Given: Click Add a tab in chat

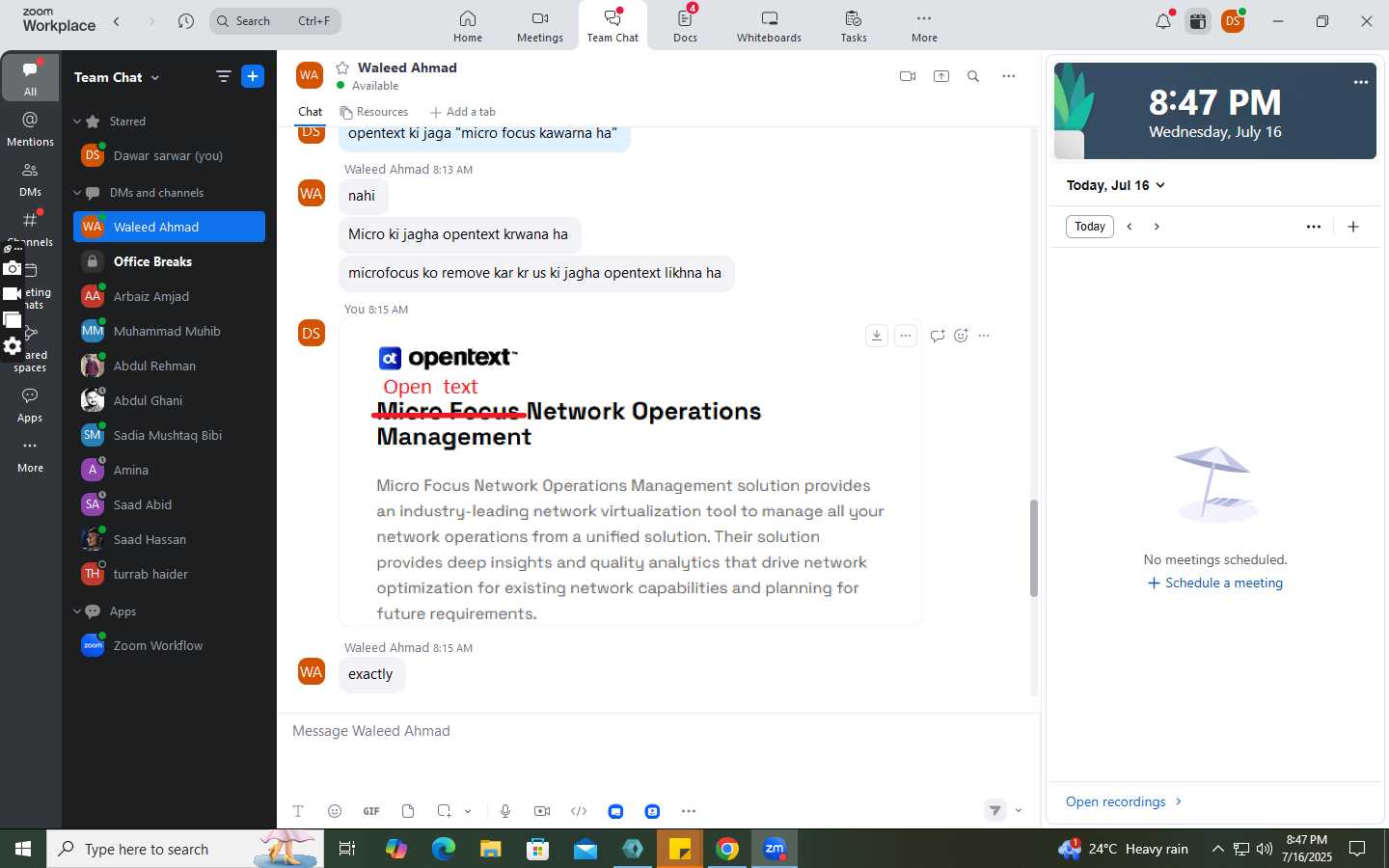Looking at the screenshot, I should 463,112.
